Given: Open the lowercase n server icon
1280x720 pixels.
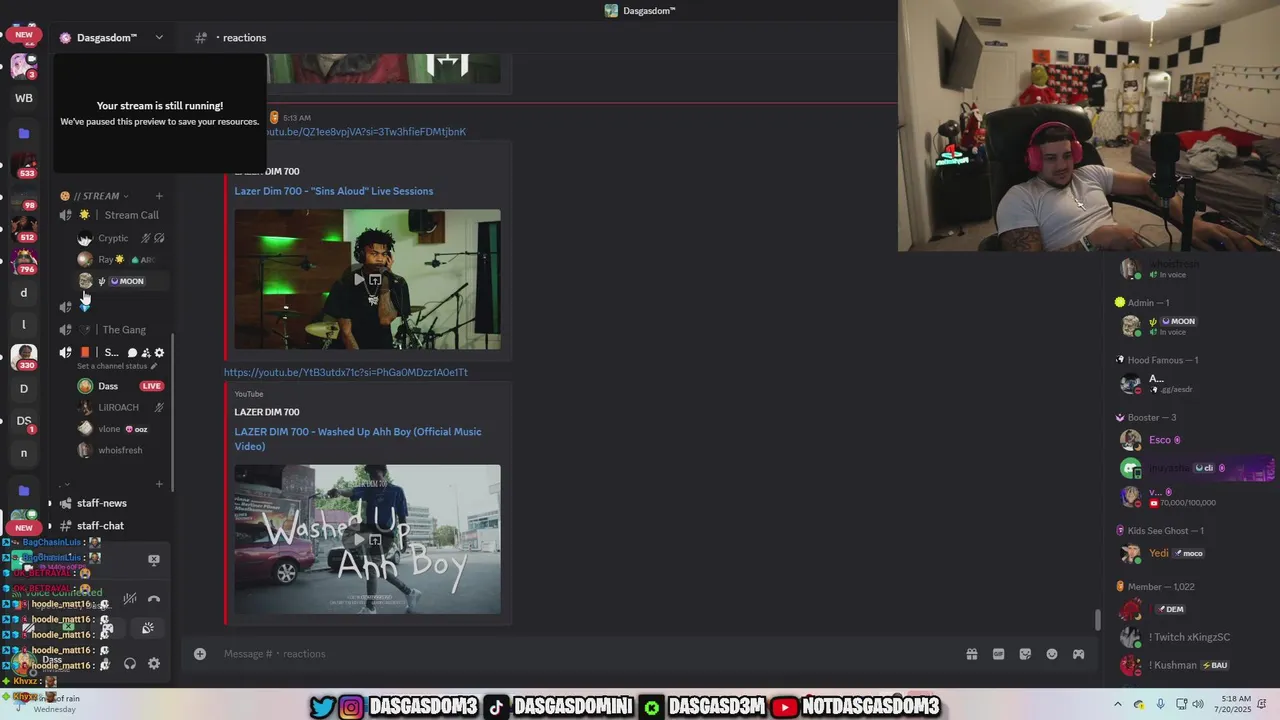Looking at the screenshot, I should point(24,453).
